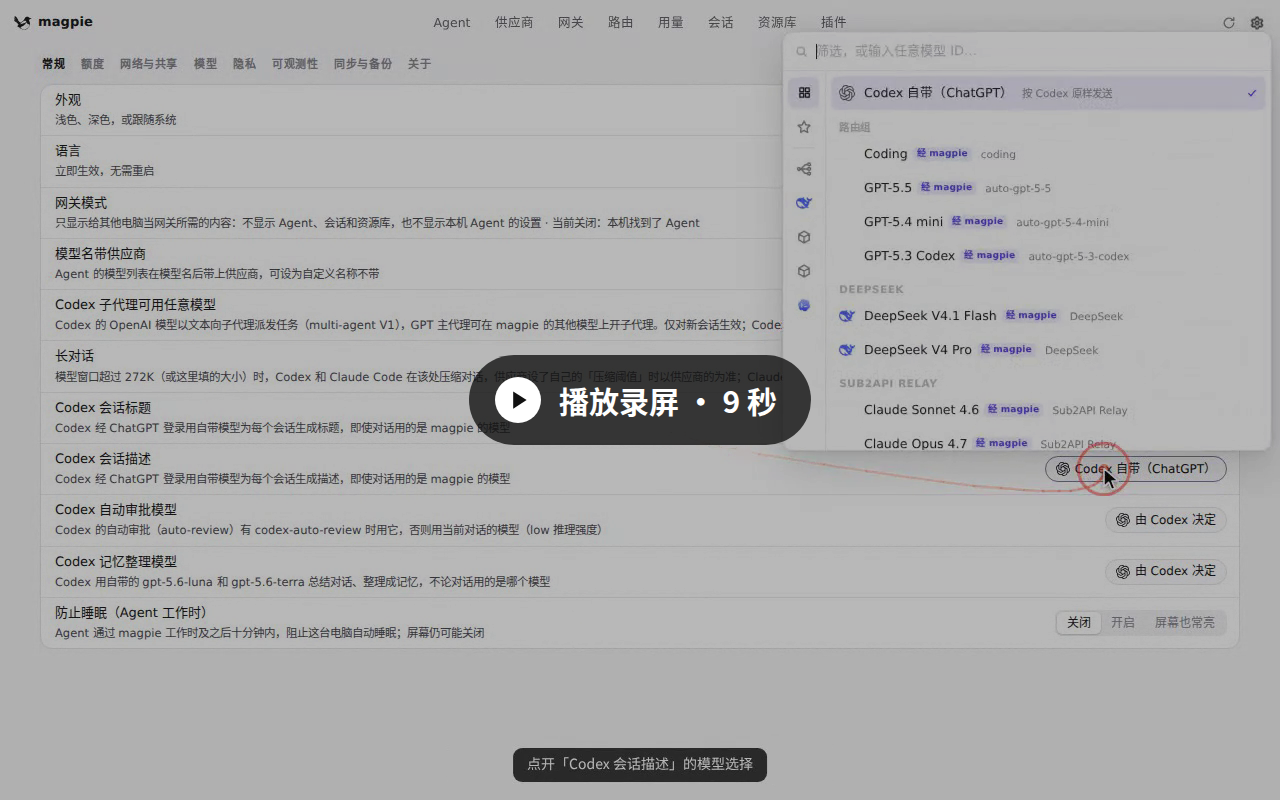Switch to the 同步与备份 settings tab
The height and width of the screenshot is (800, 1280).
(x=363, y=64)
